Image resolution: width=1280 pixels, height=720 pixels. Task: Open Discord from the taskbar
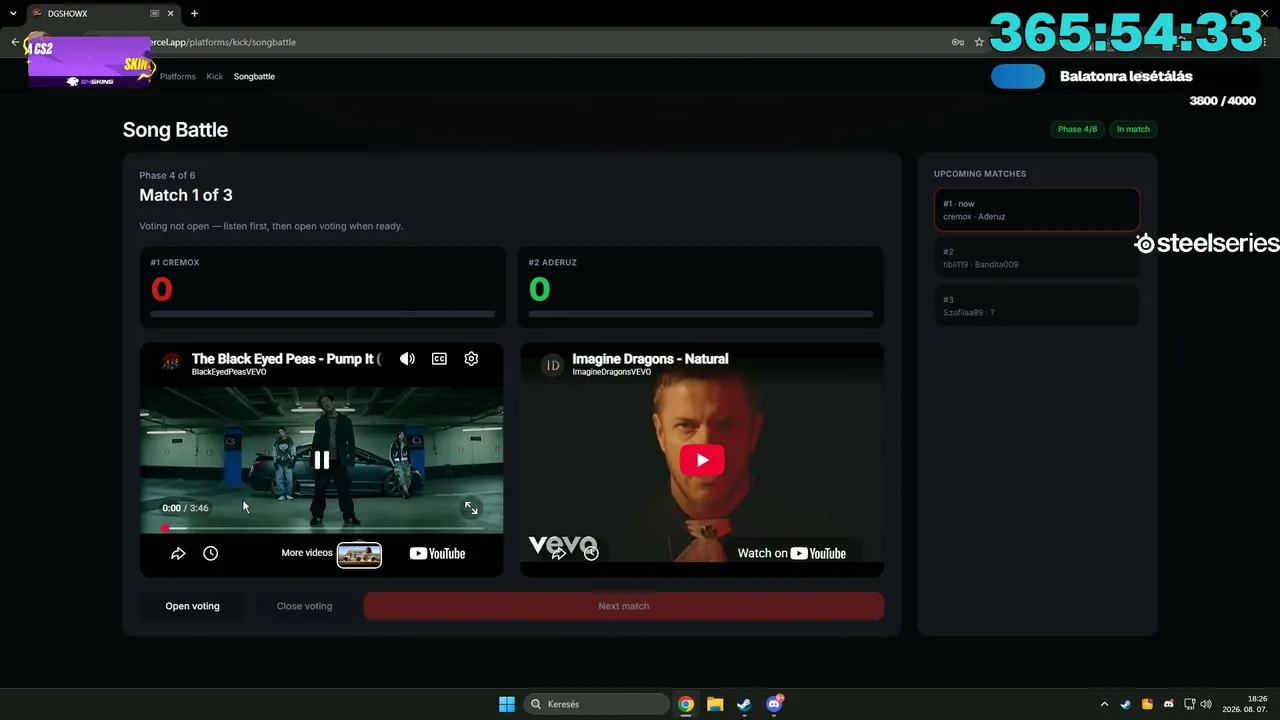coord(774,704)
